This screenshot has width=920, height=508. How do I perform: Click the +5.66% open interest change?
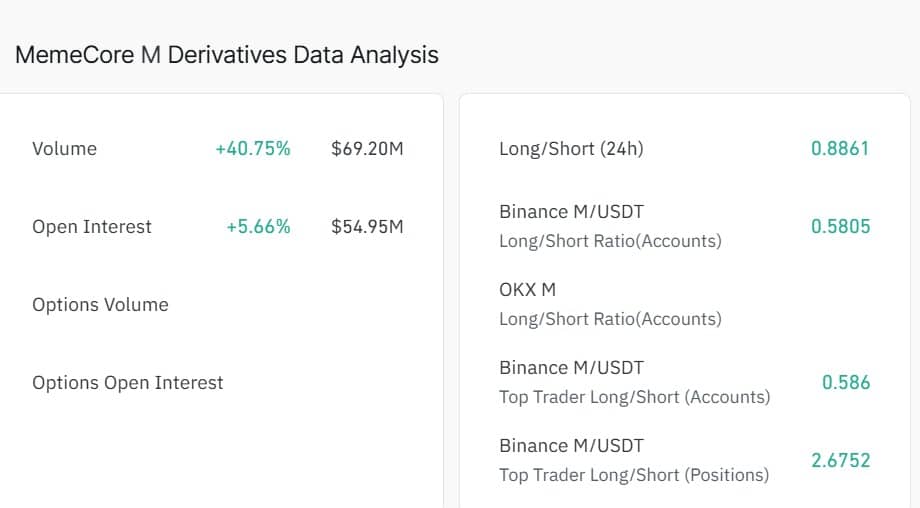(x=258, y=227)
